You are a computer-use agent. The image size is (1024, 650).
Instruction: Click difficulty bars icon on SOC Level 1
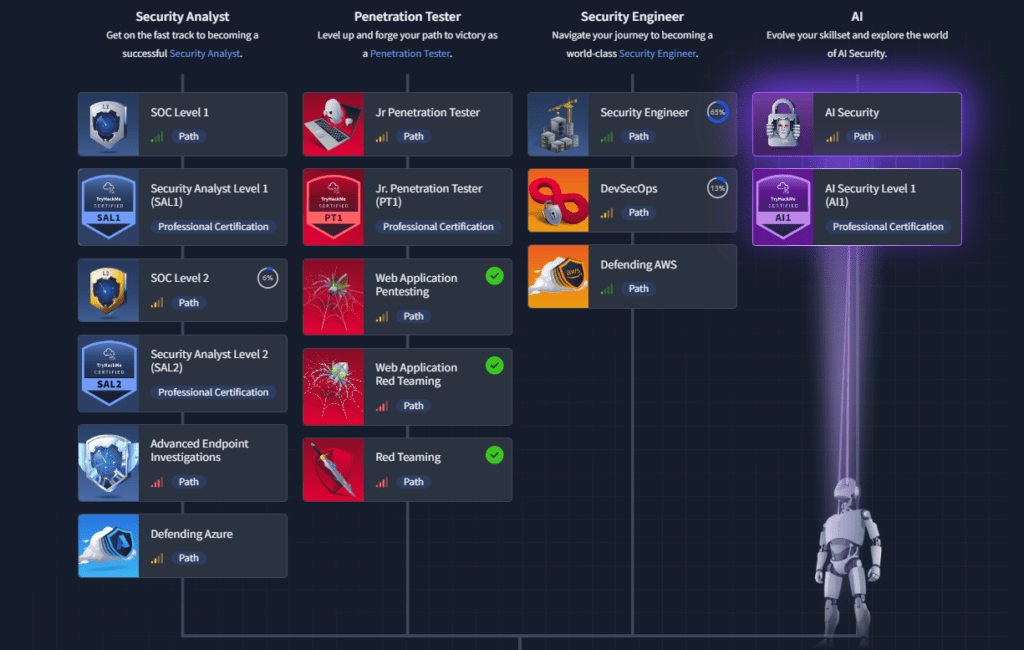[x=157, y=137]
